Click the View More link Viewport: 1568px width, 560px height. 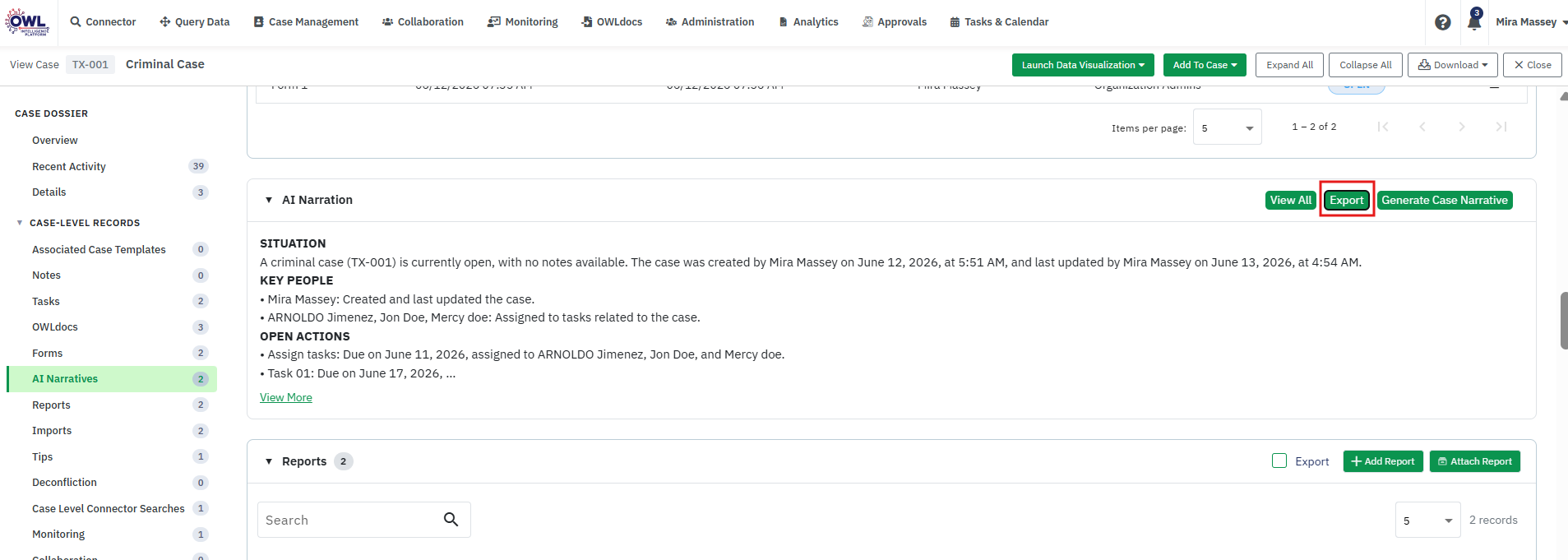pos(286,397)
